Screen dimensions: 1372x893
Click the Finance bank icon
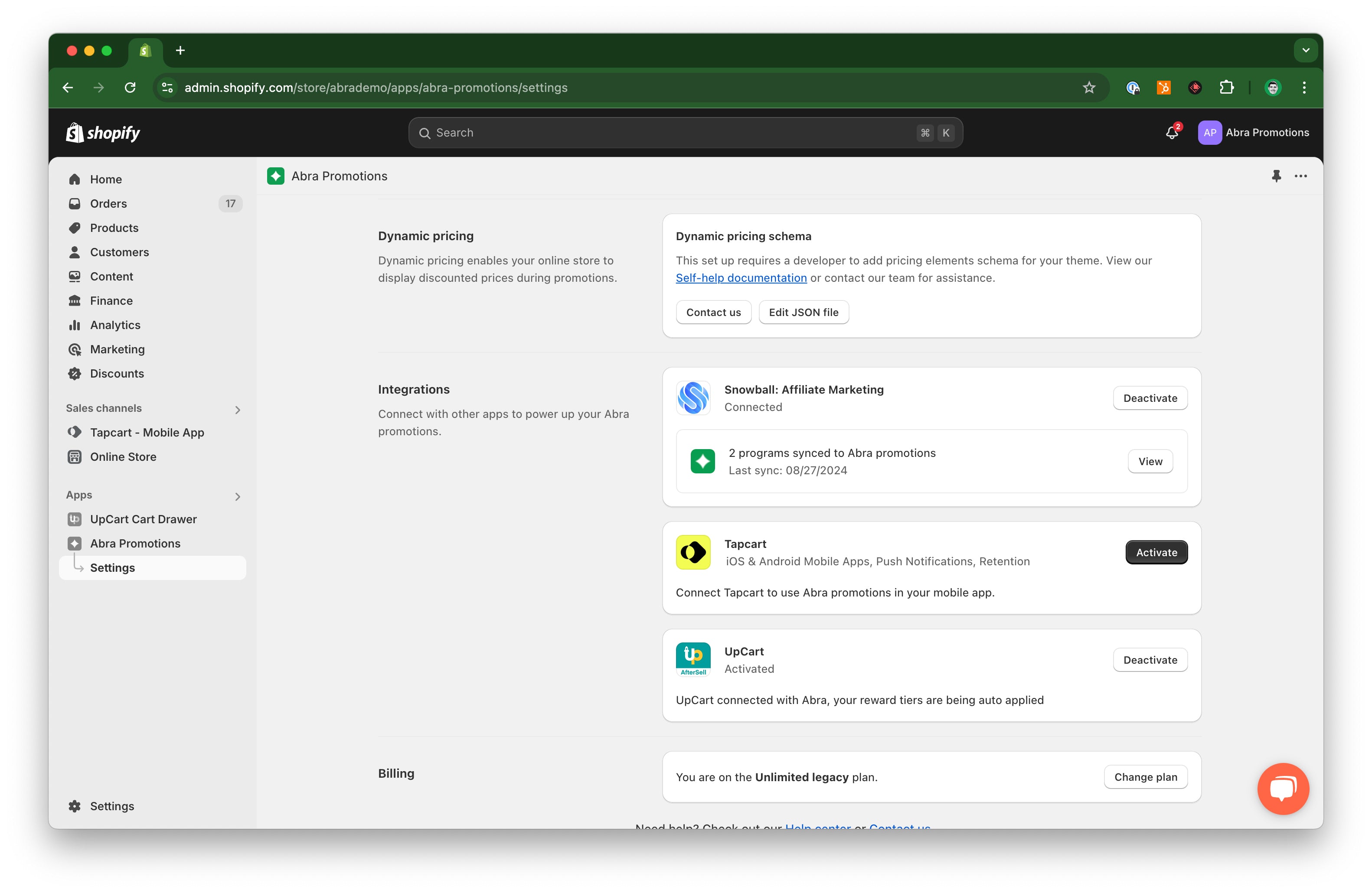pyautogui.click(x=74, y=300)
